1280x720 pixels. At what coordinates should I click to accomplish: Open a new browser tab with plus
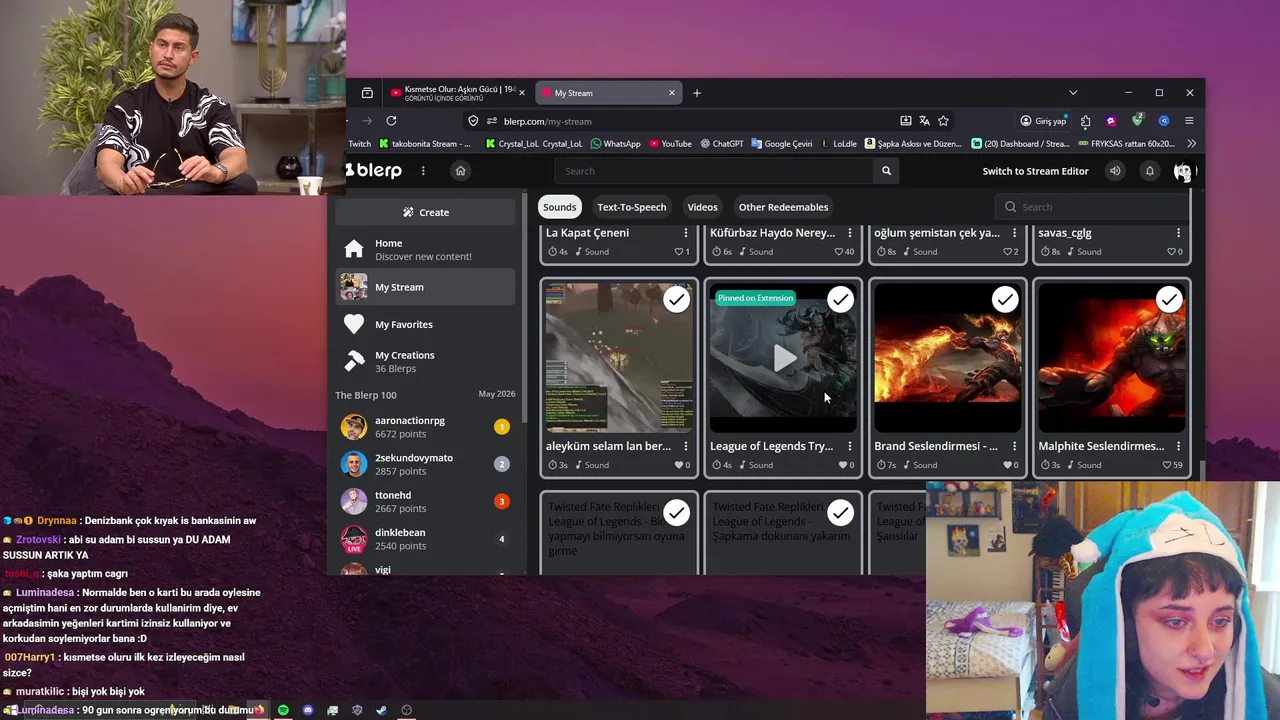click(x=697, y=93)
